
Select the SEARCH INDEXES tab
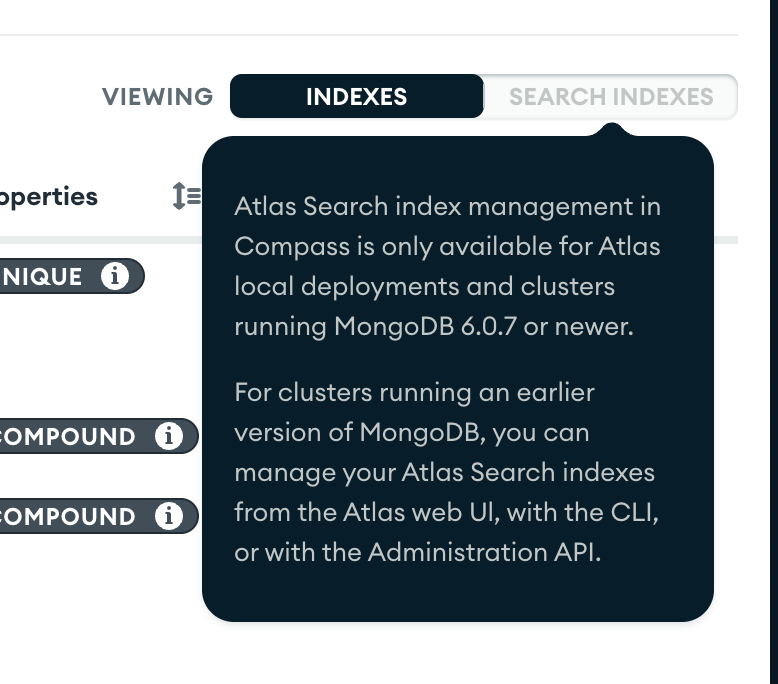(x=610, y=97)
